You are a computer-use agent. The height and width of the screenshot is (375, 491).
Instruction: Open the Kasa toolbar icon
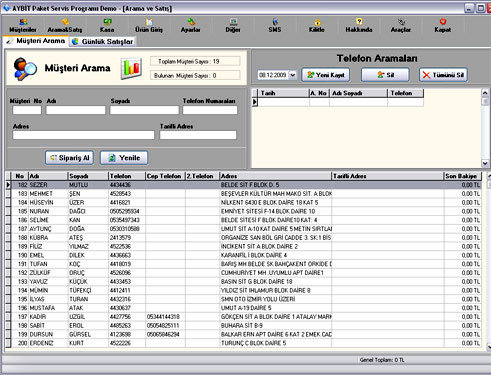coord(107,26)
